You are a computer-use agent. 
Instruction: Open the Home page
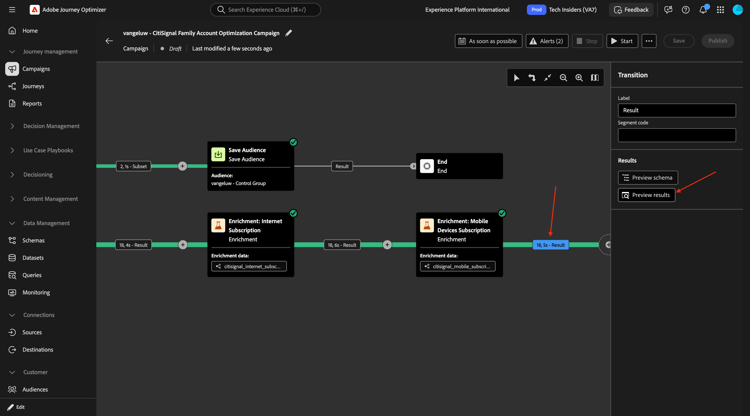pos(30,31)
